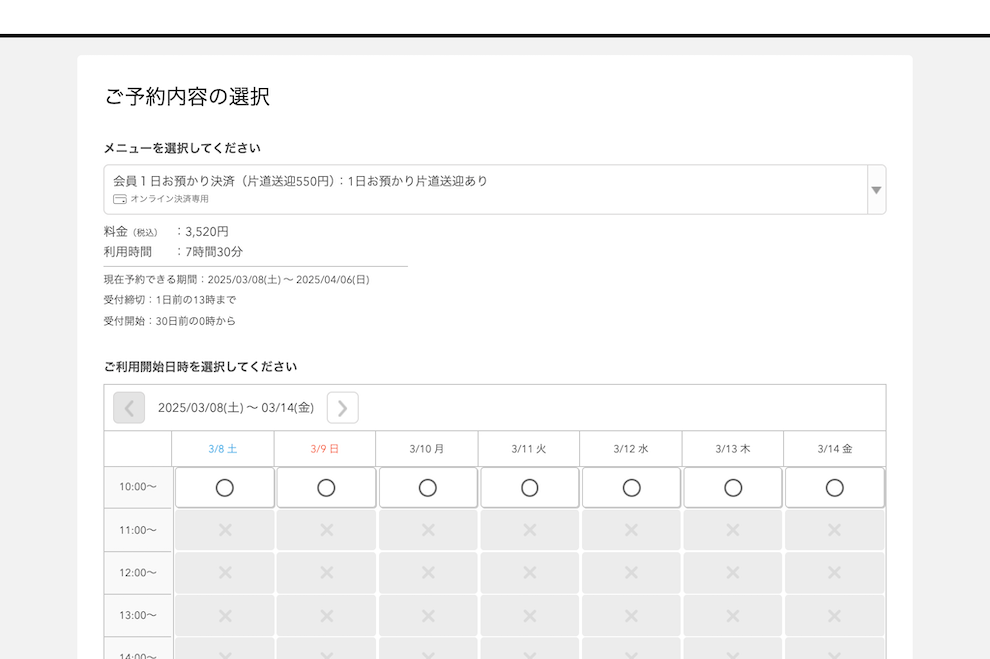
Task: Click the red 3/9 日 column header
Action: (x=326, y=448)
